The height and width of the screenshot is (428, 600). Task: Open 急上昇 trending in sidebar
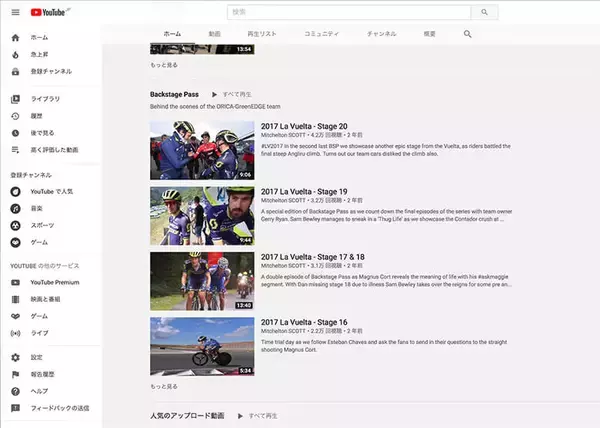(x=15, y=54)
